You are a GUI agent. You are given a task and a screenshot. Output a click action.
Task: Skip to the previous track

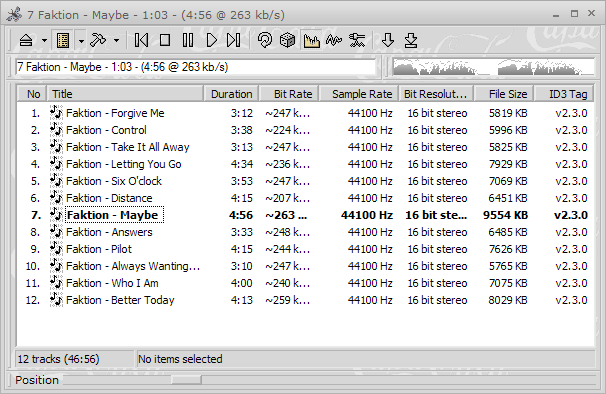(141, 40)
